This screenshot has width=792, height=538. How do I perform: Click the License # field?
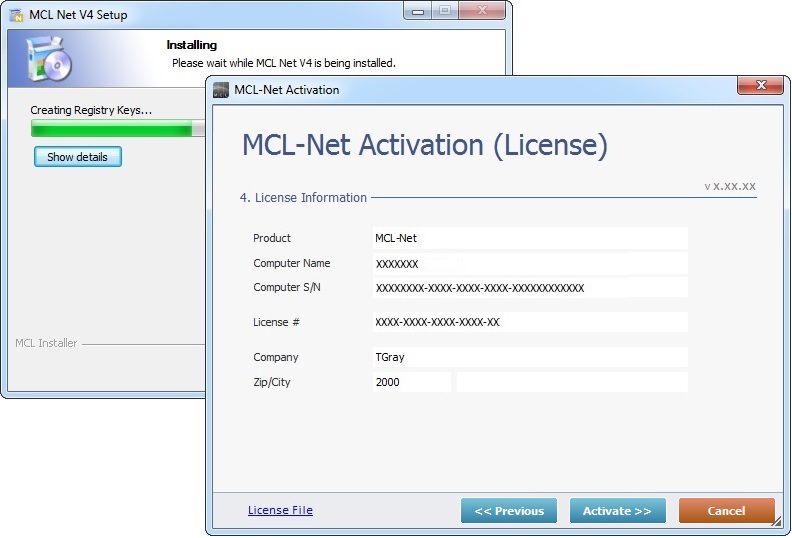click(530, 322)
